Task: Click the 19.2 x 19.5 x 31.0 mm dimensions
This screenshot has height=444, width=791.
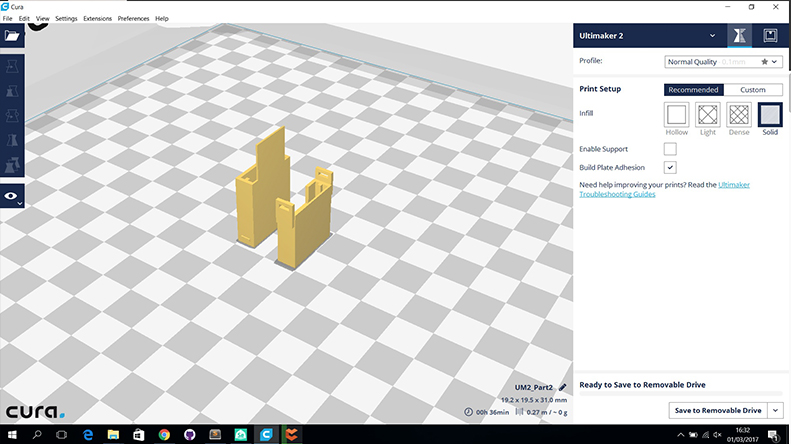Action: coord(534,400)
